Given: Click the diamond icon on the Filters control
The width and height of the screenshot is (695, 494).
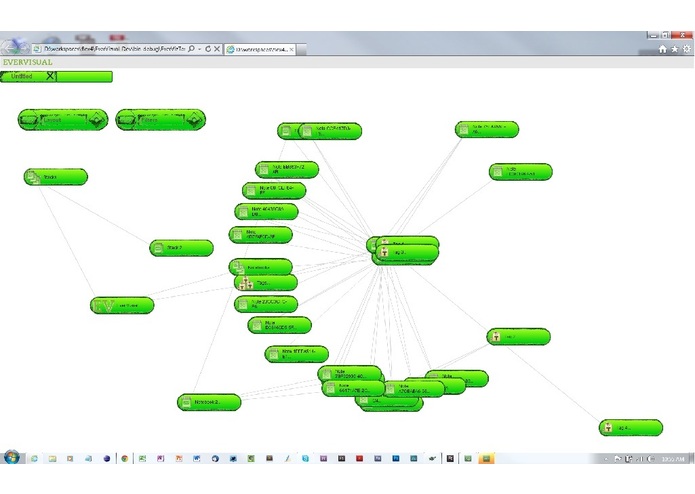Looking at the screenshot, I should [x=195, y=120].
